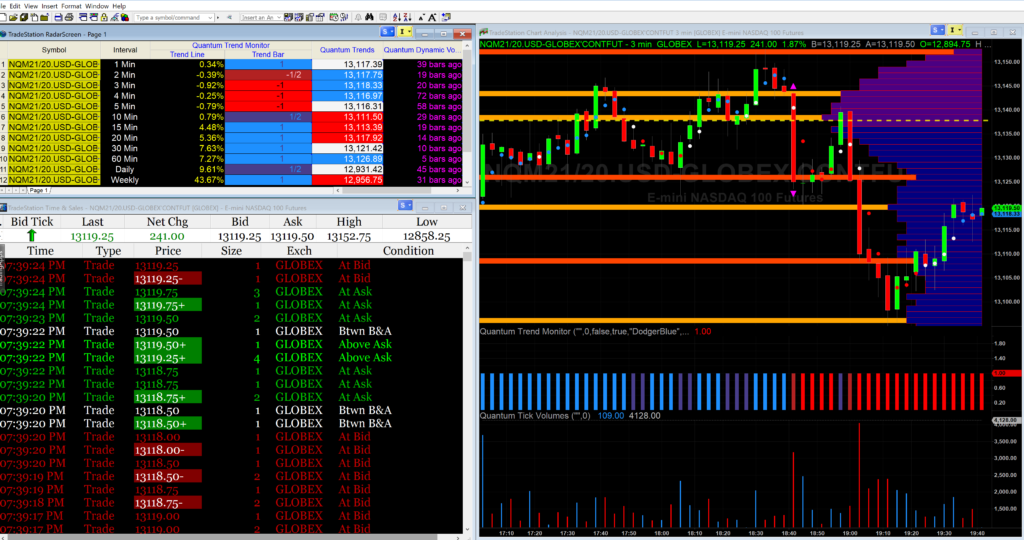Open the command box dropdown arrow
Image resolution: width=1024 pixels, height=540 pixels.
point(210,18)
